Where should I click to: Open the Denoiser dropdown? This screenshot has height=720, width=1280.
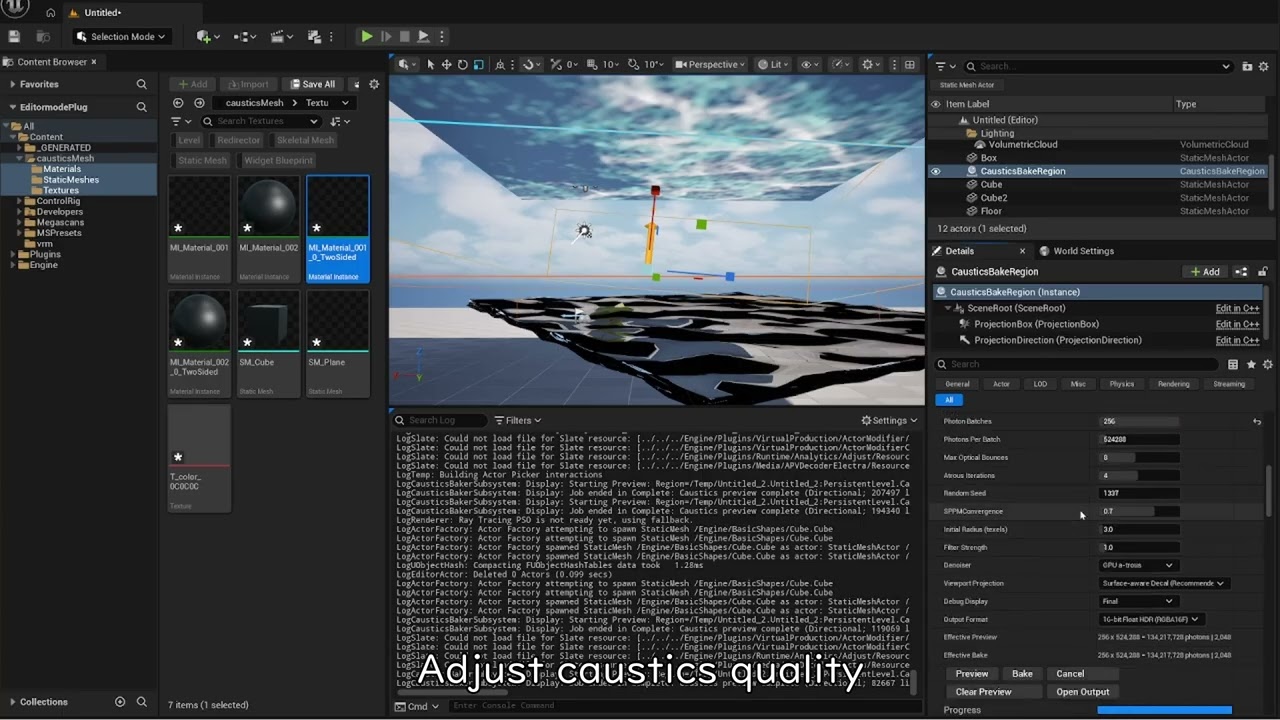point(1138,566)
